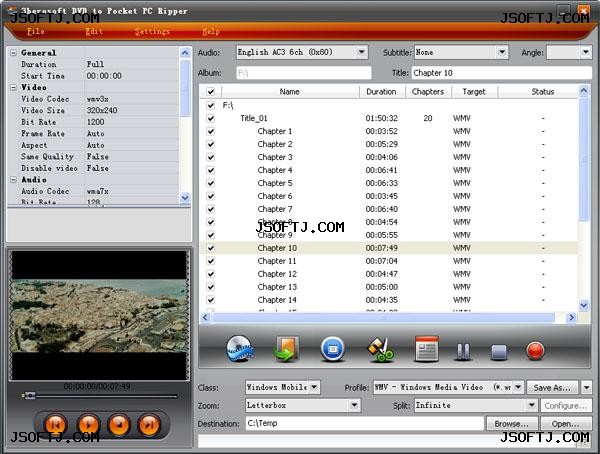Uncheck the Chapter 10 checkbox
This screenshot has width=600, height=454.
pyautogui.click(x=210, y=248)
